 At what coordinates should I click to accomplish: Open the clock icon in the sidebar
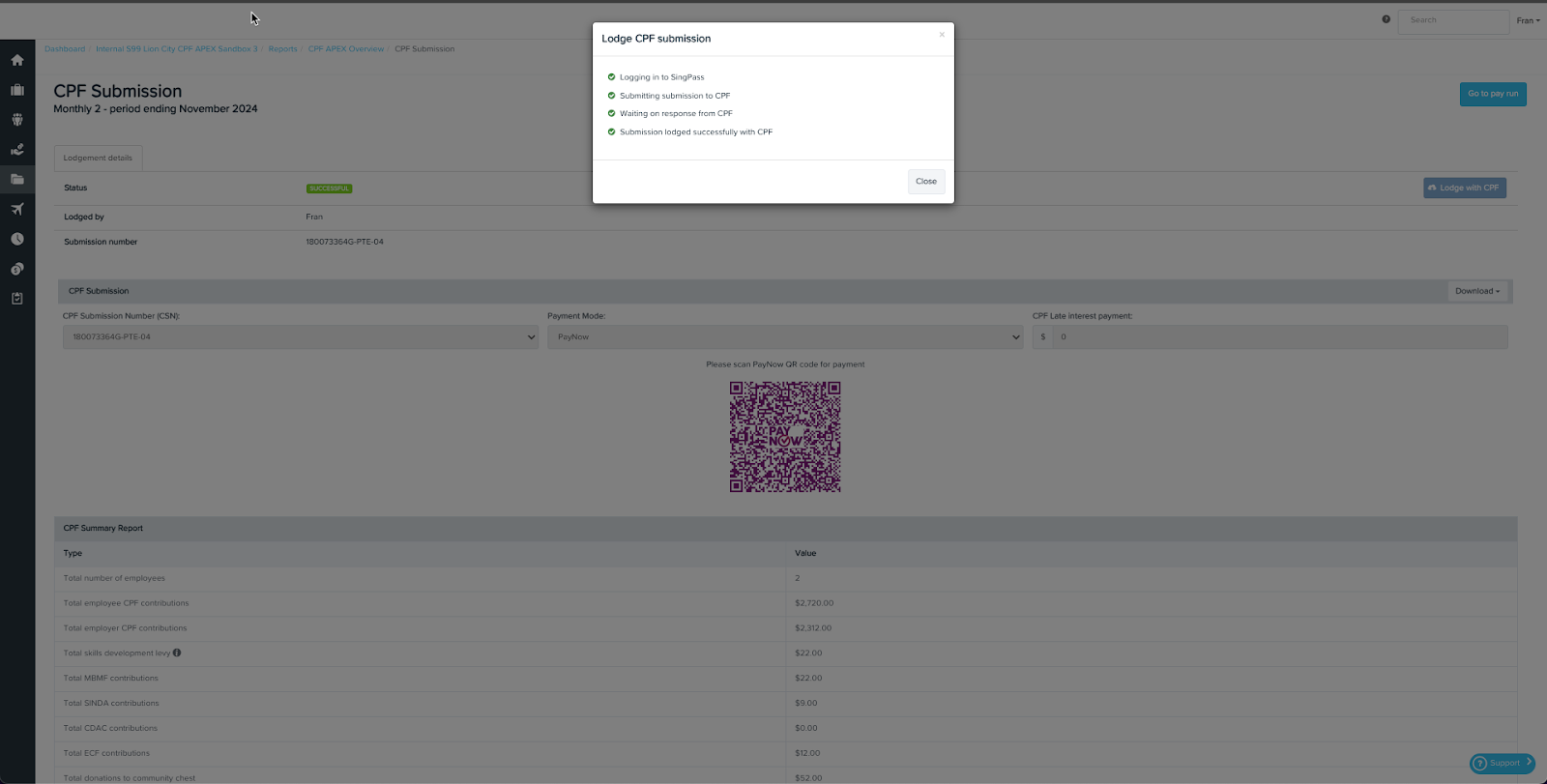coord(17,239)
